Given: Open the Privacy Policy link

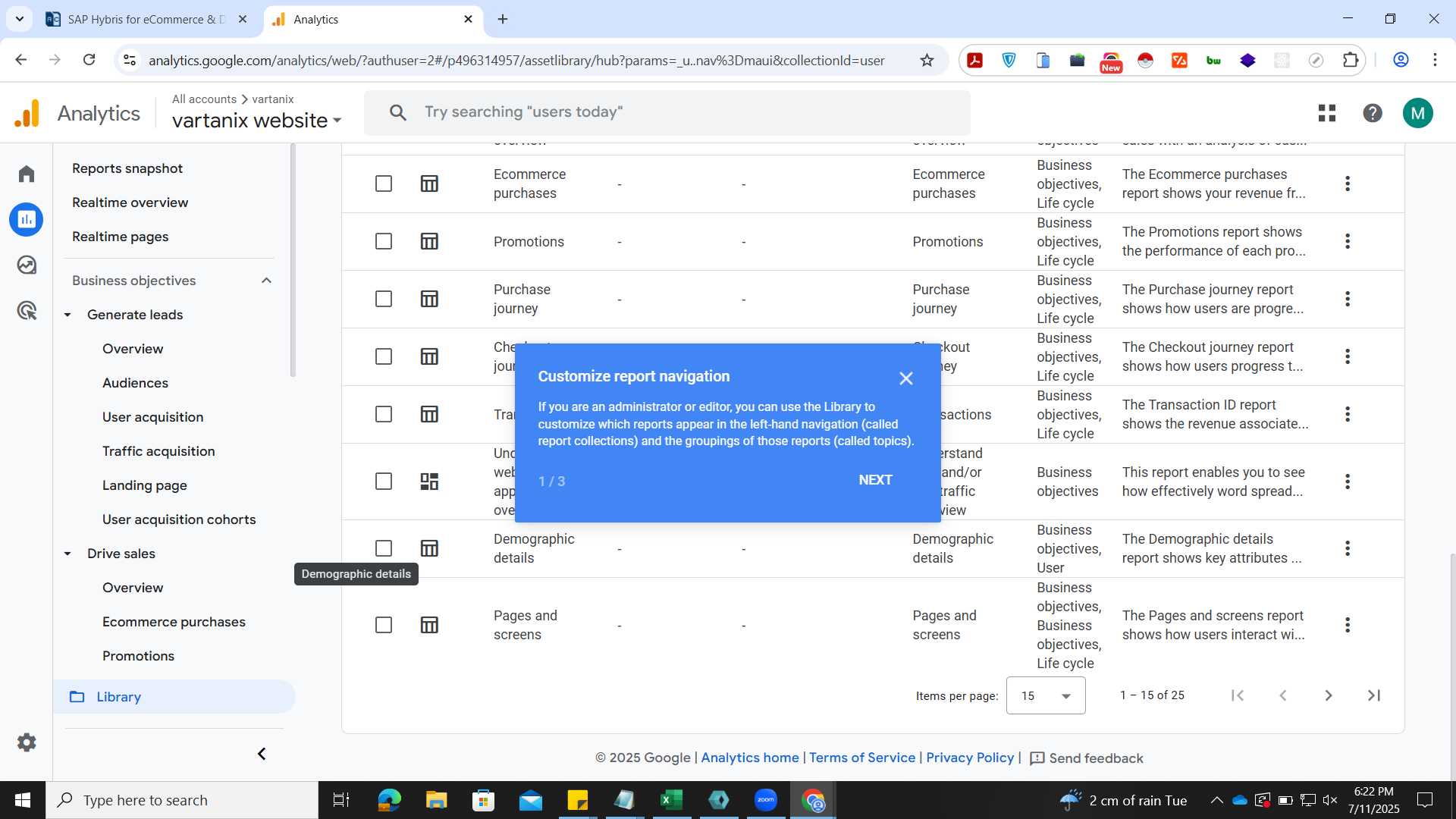Looking at the screenshot, I should (970, 758).
